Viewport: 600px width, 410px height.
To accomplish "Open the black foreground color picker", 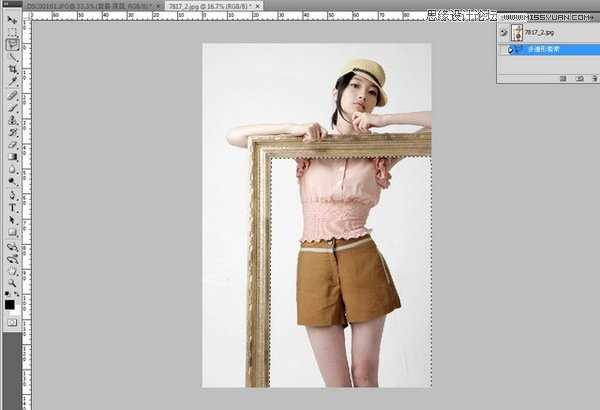I will (x=9, y=304).
